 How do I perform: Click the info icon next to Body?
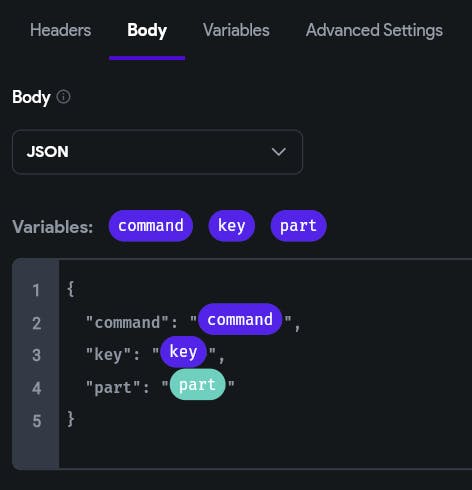(x=63, y=97)
